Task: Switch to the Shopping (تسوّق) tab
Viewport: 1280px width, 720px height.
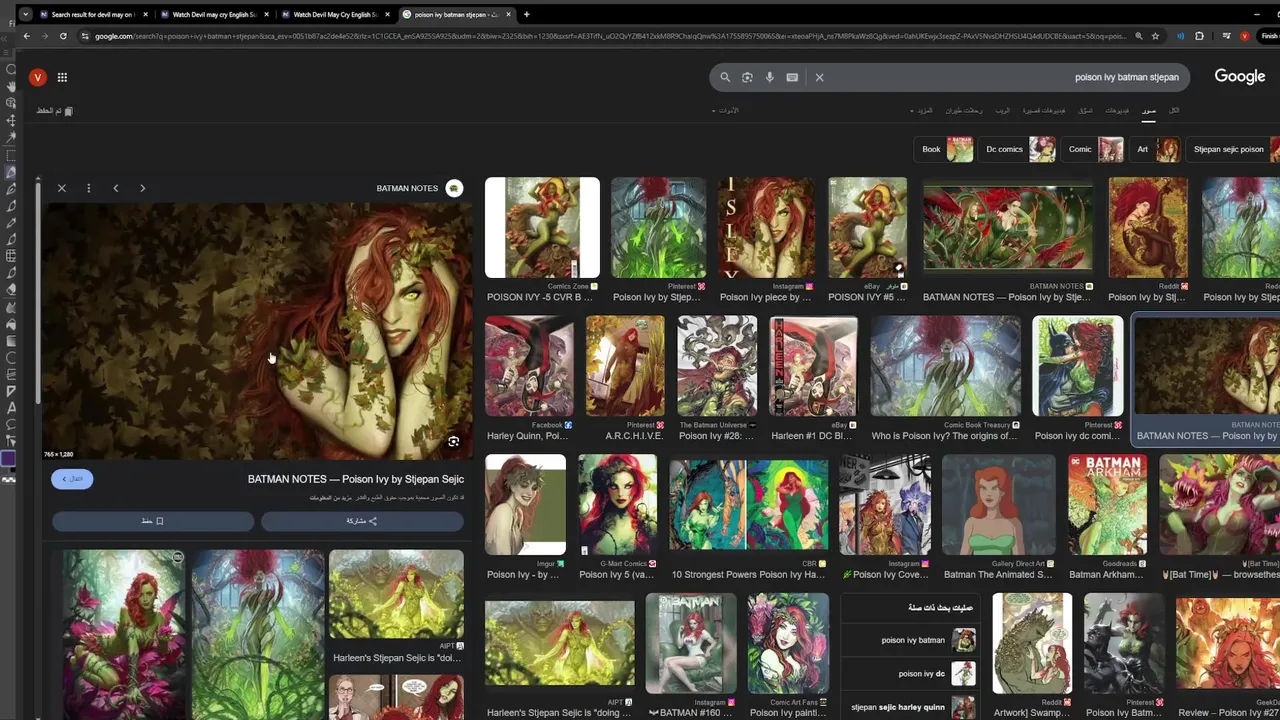Action: coord(1085,111)
